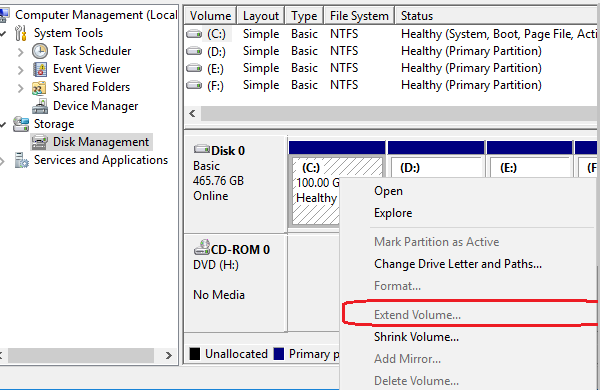Select Shared Folders in the tree

click(x=91, y=87)
